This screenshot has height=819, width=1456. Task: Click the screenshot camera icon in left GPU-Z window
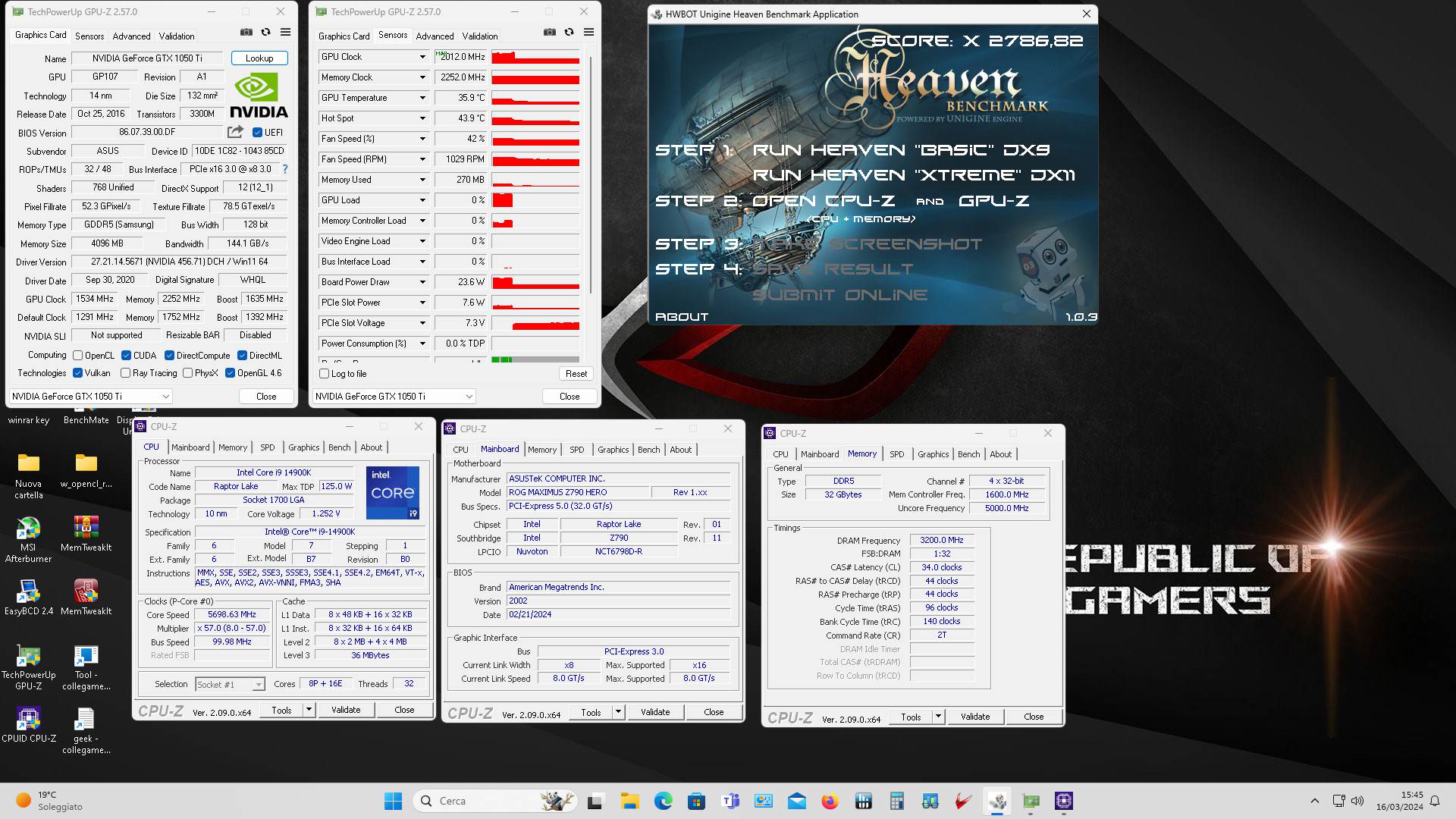(246, 32)
